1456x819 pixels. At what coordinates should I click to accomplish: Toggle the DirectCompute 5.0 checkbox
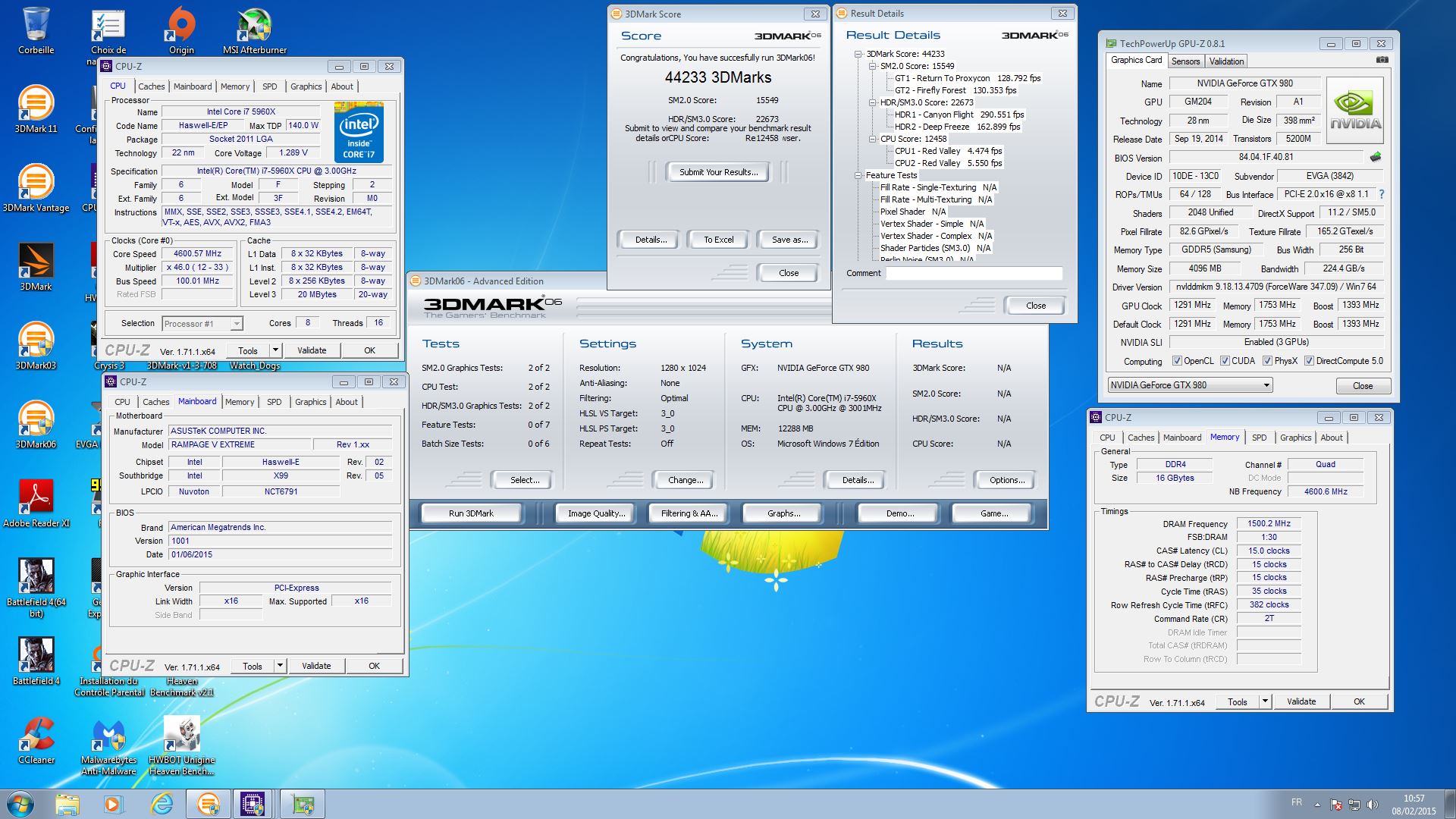click(x=1309, y=361)
